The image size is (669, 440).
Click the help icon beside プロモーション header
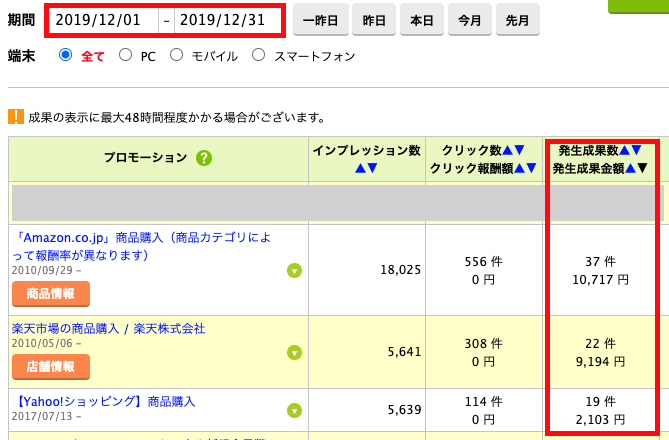pos(204,158)
